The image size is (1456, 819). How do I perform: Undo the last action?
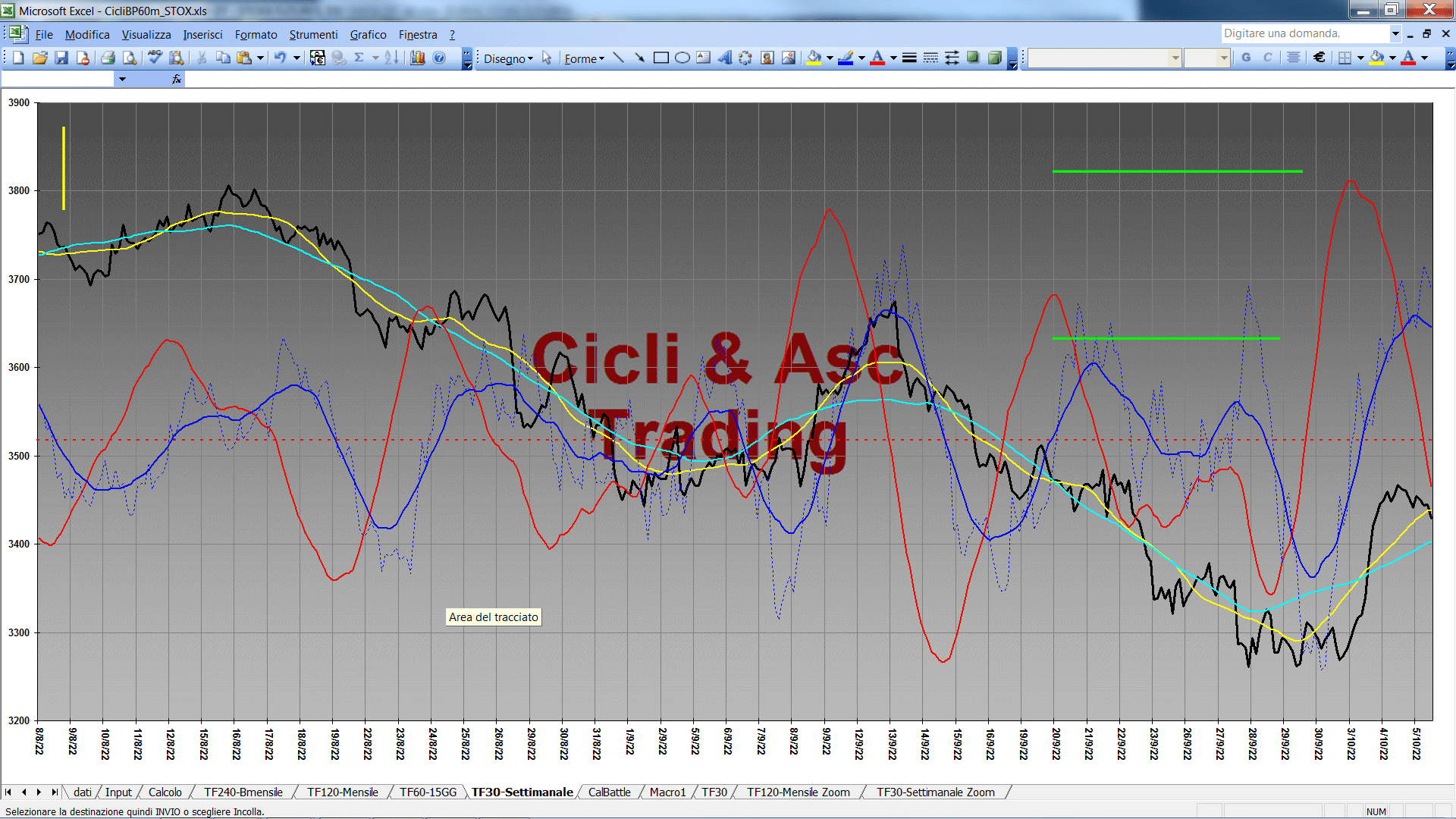tap(281, 58)
